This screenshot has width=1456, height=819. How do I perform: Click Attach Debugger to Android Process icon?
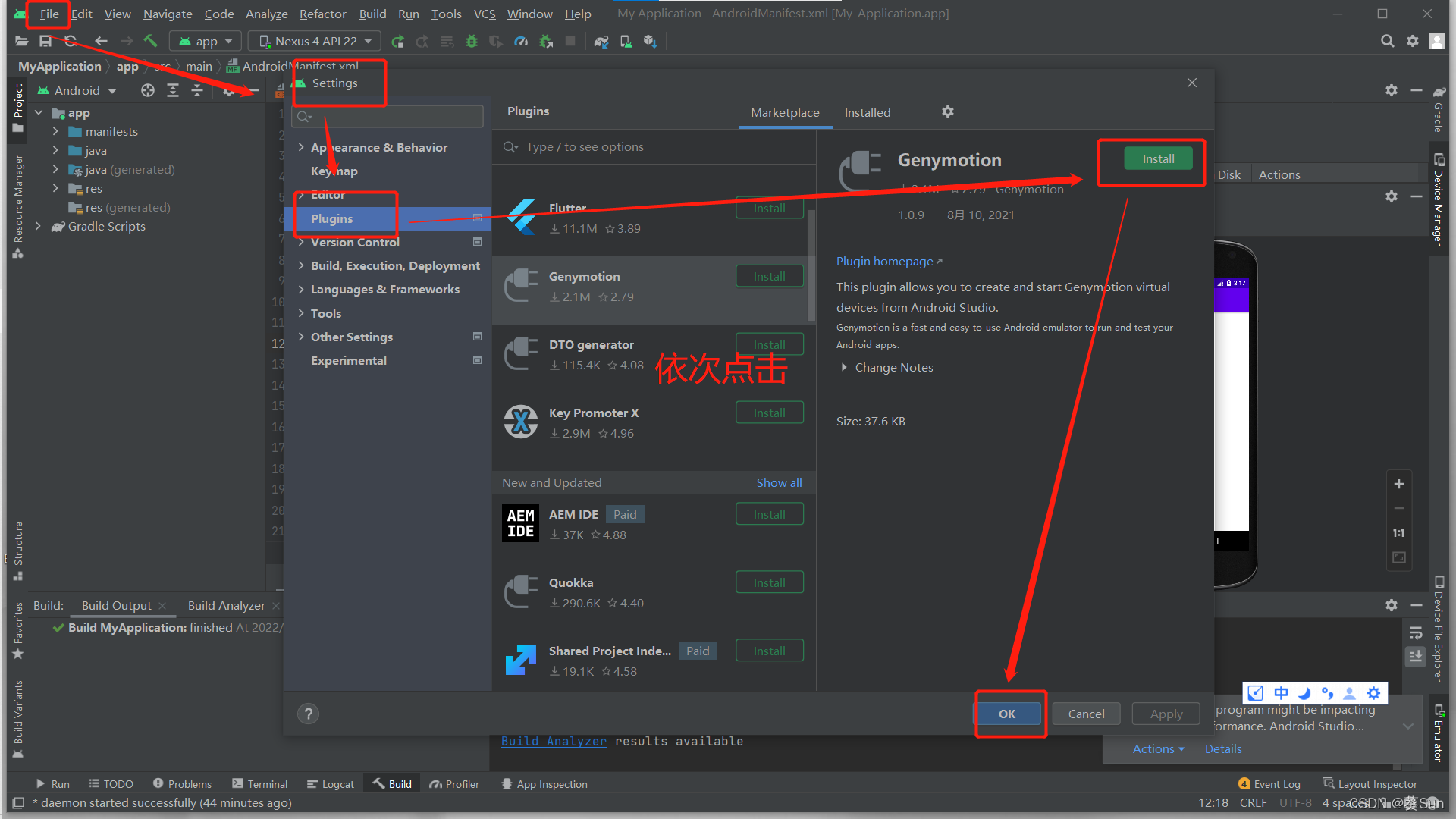pyautogui.click(x=546, y=41)
